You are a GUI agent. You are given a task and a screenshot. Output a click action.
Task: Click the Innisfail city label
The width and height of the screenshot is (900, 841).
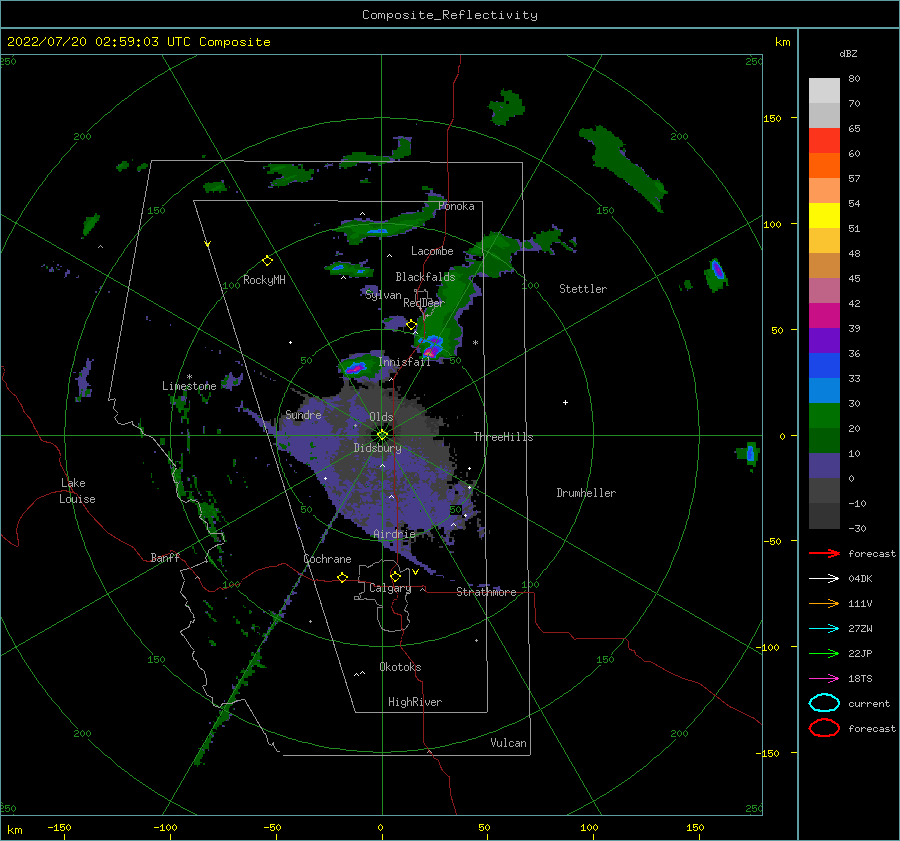(404, 362)
